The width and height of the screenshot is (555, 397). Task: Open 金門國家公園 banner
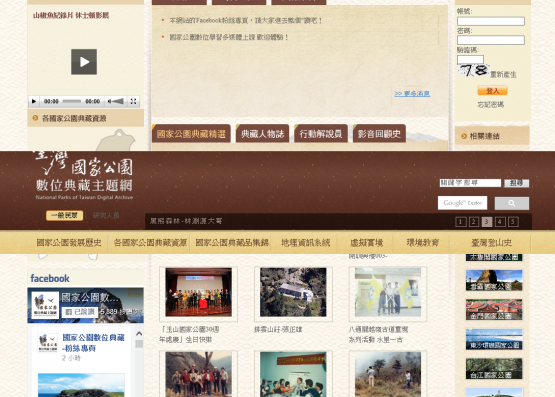[494, 310]
